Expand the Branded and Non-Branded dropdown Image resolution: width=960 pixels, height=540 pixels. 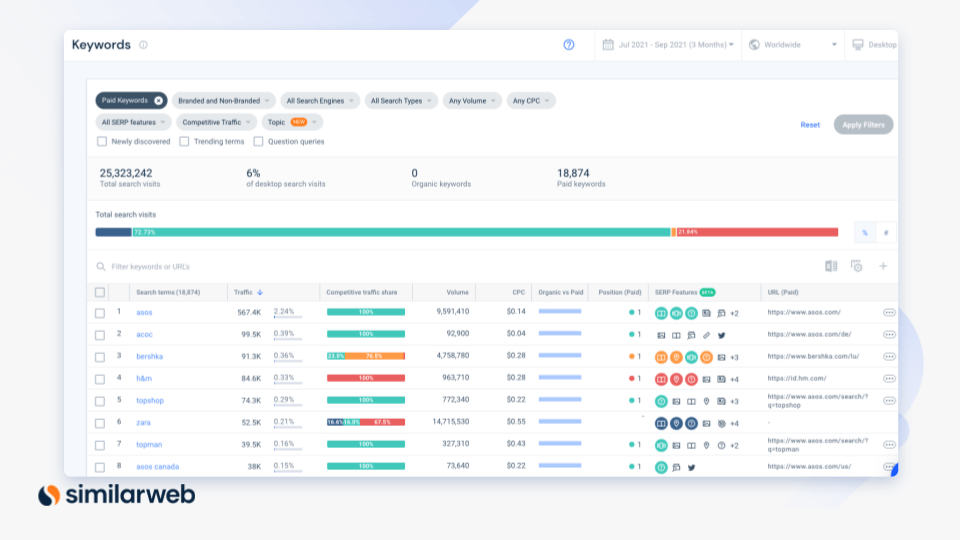click(x=222, y=101)
